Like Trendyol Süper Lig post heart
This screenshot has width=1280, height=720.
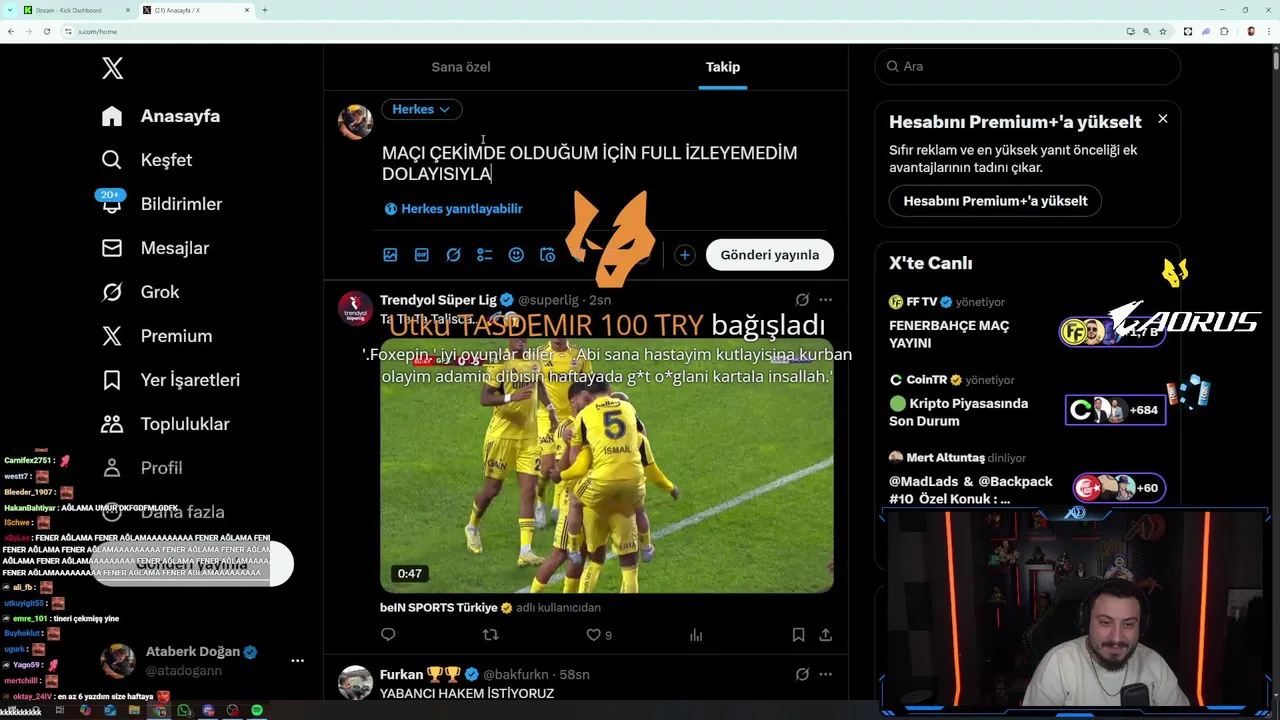tap(593, 634)
